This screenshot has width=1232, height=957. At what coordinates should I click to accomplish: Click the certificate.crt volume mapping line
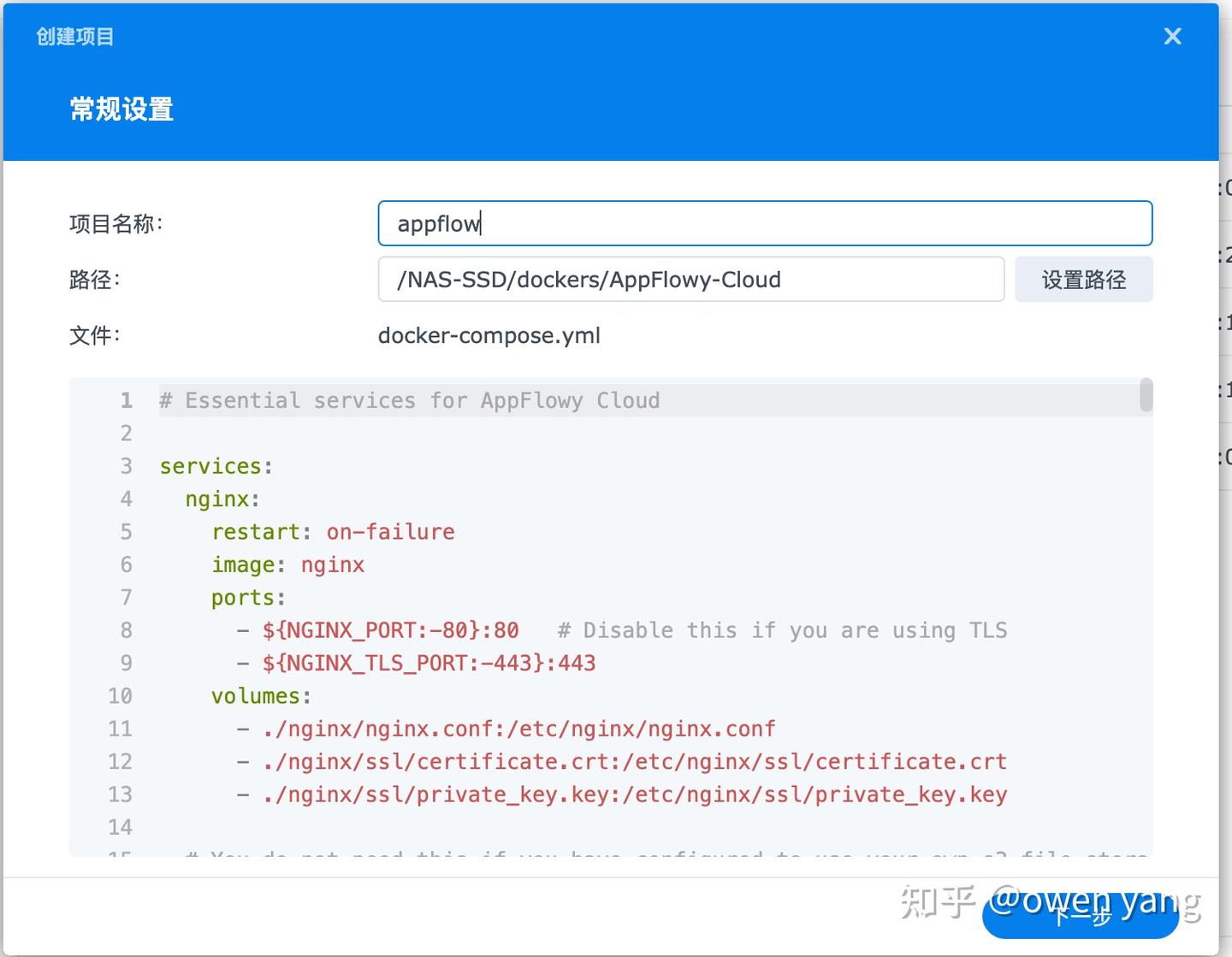tap(633, 761)
